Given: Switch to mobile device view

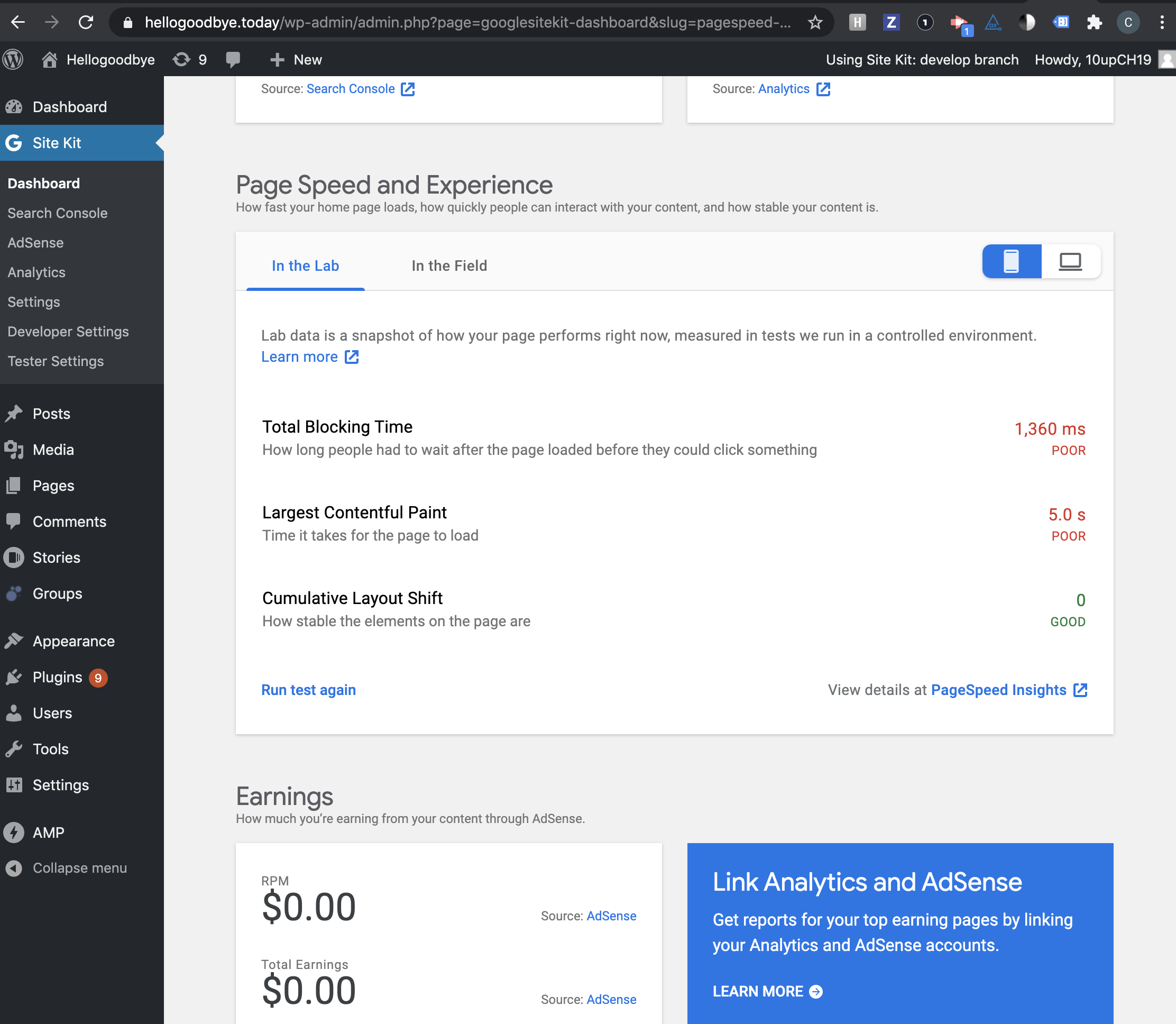Looking at the screenshot, I should pyautogui.click(x=1012, y=262).
